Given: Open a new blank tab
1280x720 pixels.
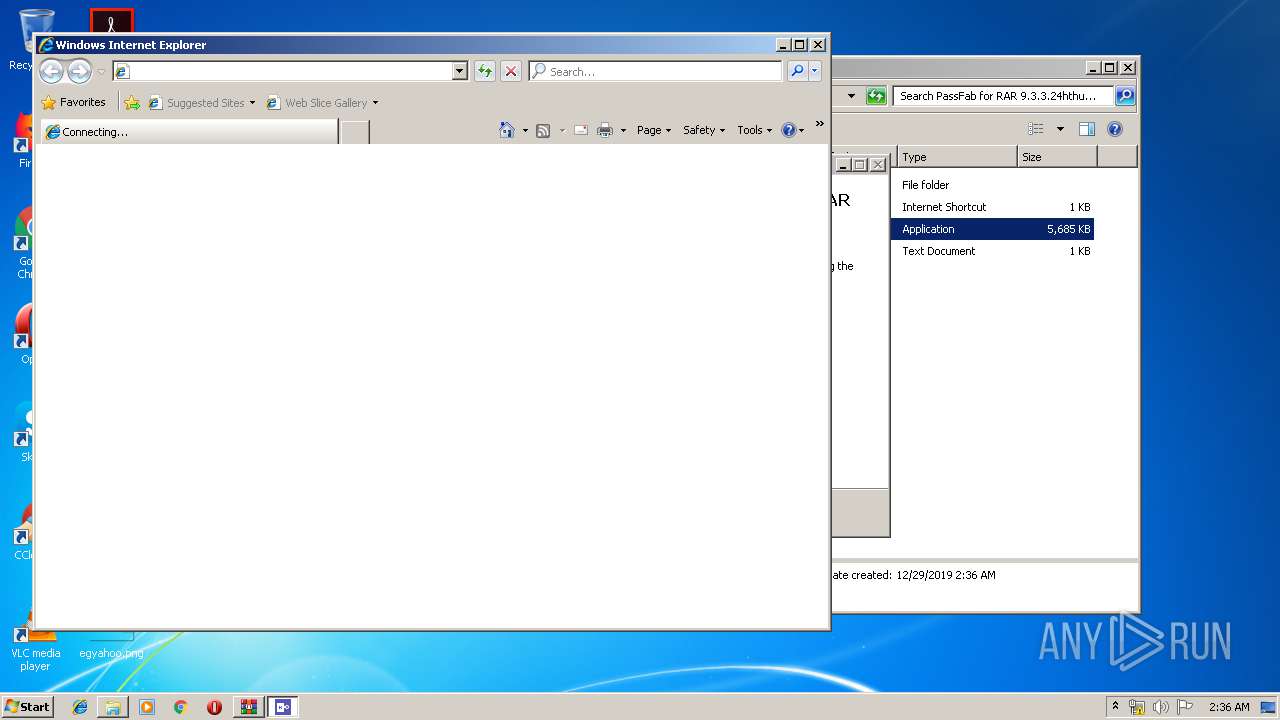Looking at the screenshot, I should click(x=354, y=131).
